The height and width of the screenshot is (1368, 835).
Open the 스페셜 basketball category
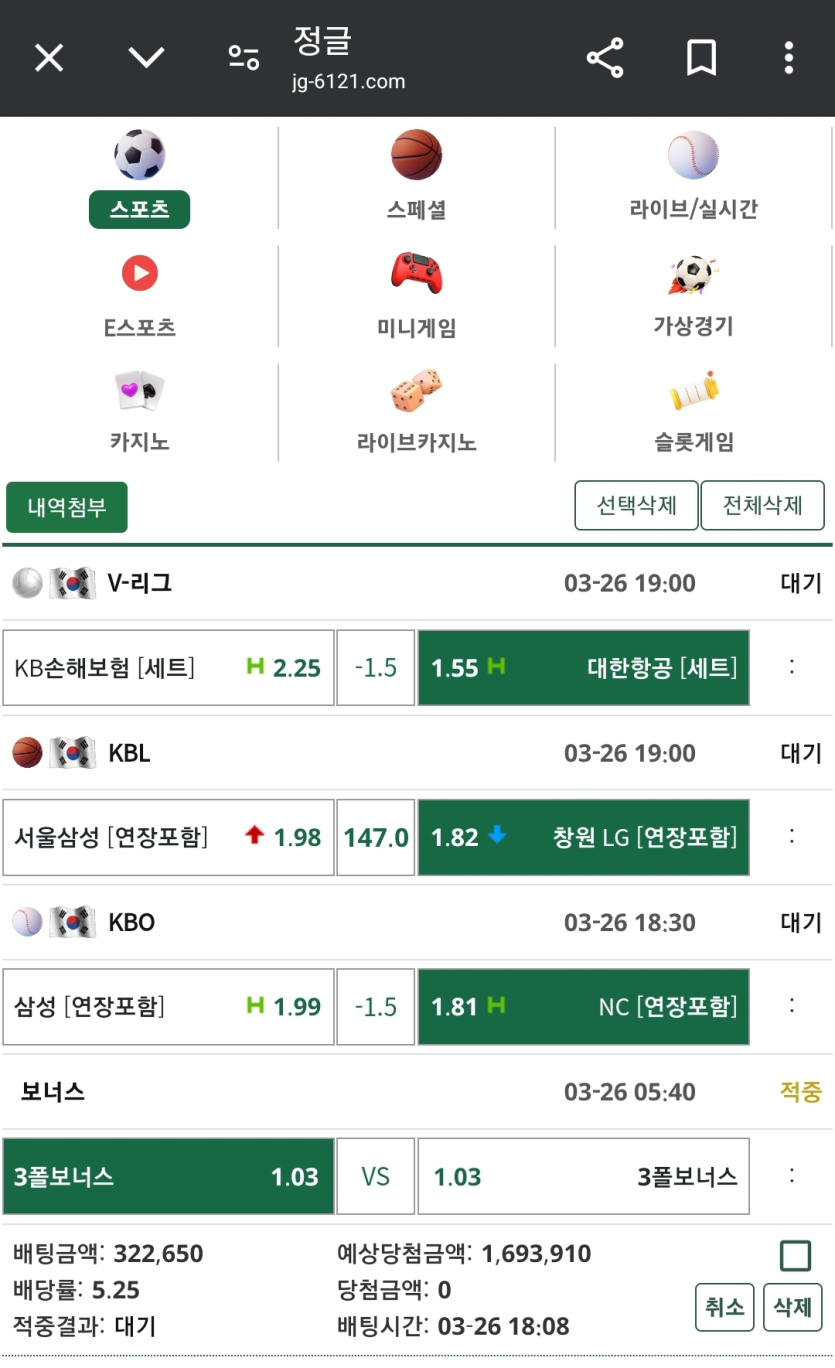416,155
